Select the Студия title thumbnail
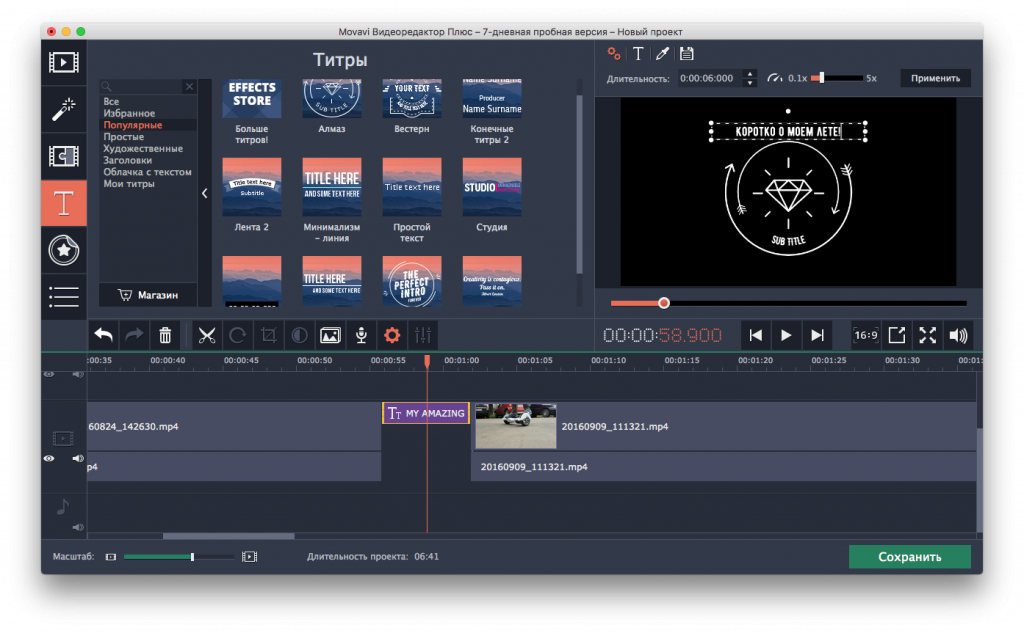The height and width of the screenshot is (633, 1024). click(491, 187)
